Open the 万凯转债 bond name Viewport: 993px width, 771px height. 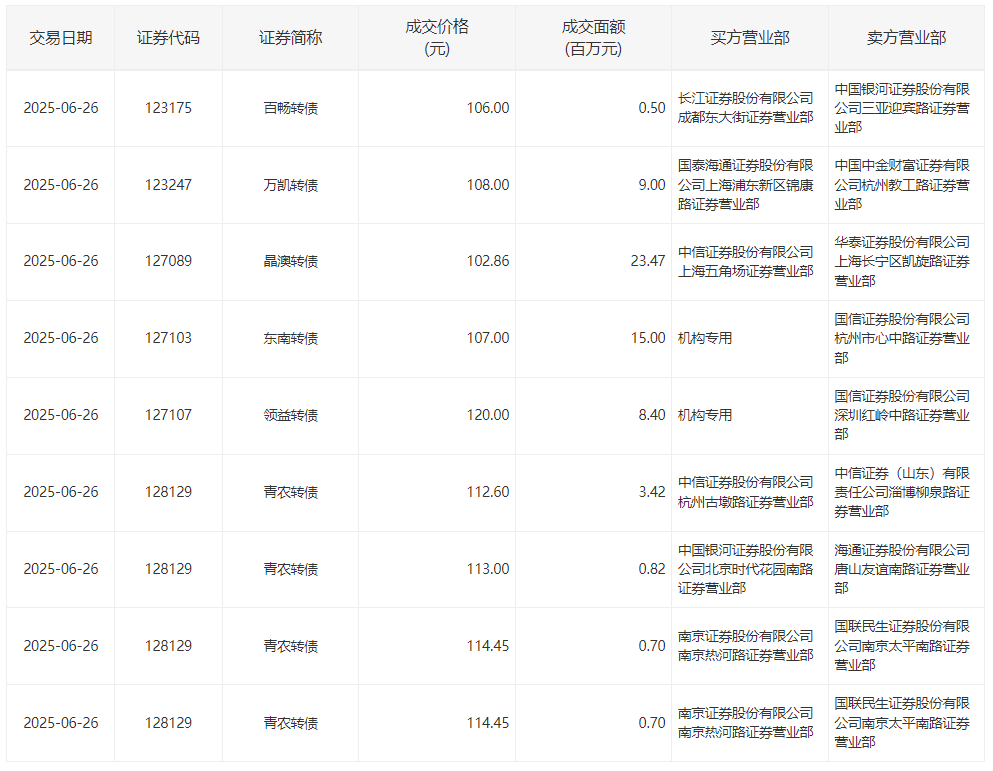[x=290, y=185]
